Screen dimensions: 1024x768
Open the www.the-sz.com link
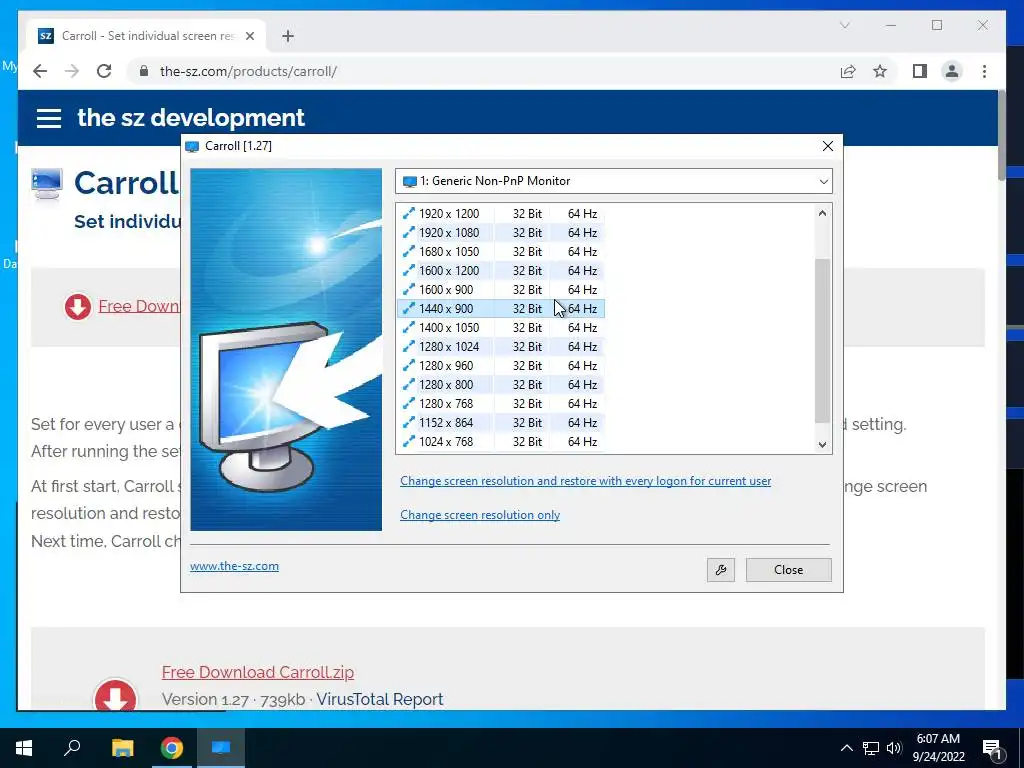tap(234, 566)
